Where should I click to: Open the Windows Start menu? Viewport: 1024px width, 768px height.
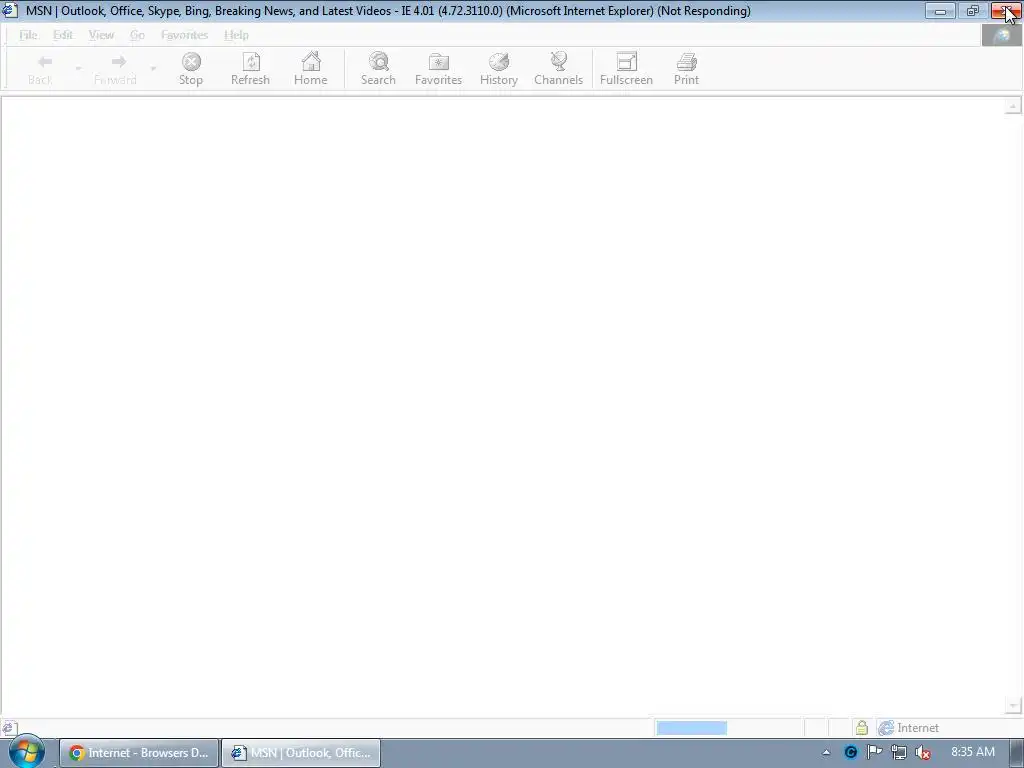point(27,752)
